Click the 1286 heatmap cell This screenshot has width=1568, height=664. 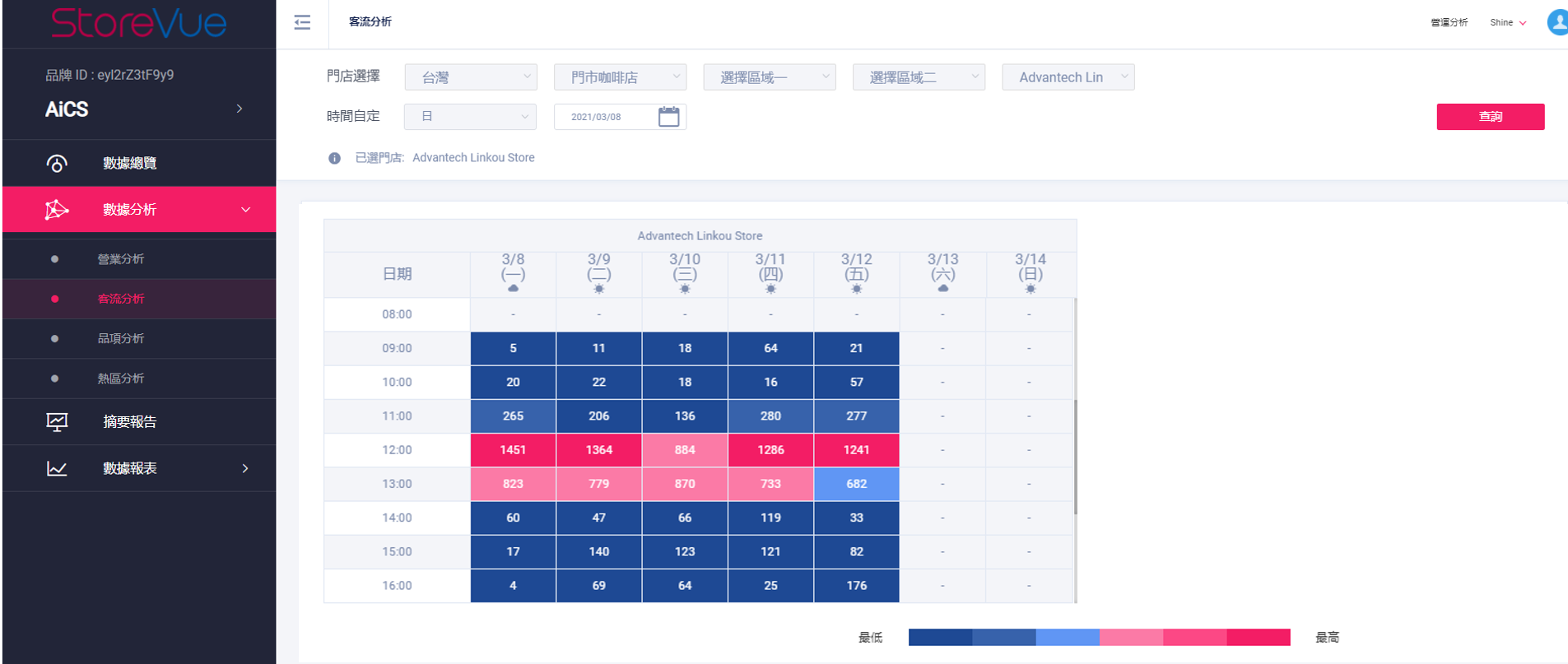tap(770, 450)
